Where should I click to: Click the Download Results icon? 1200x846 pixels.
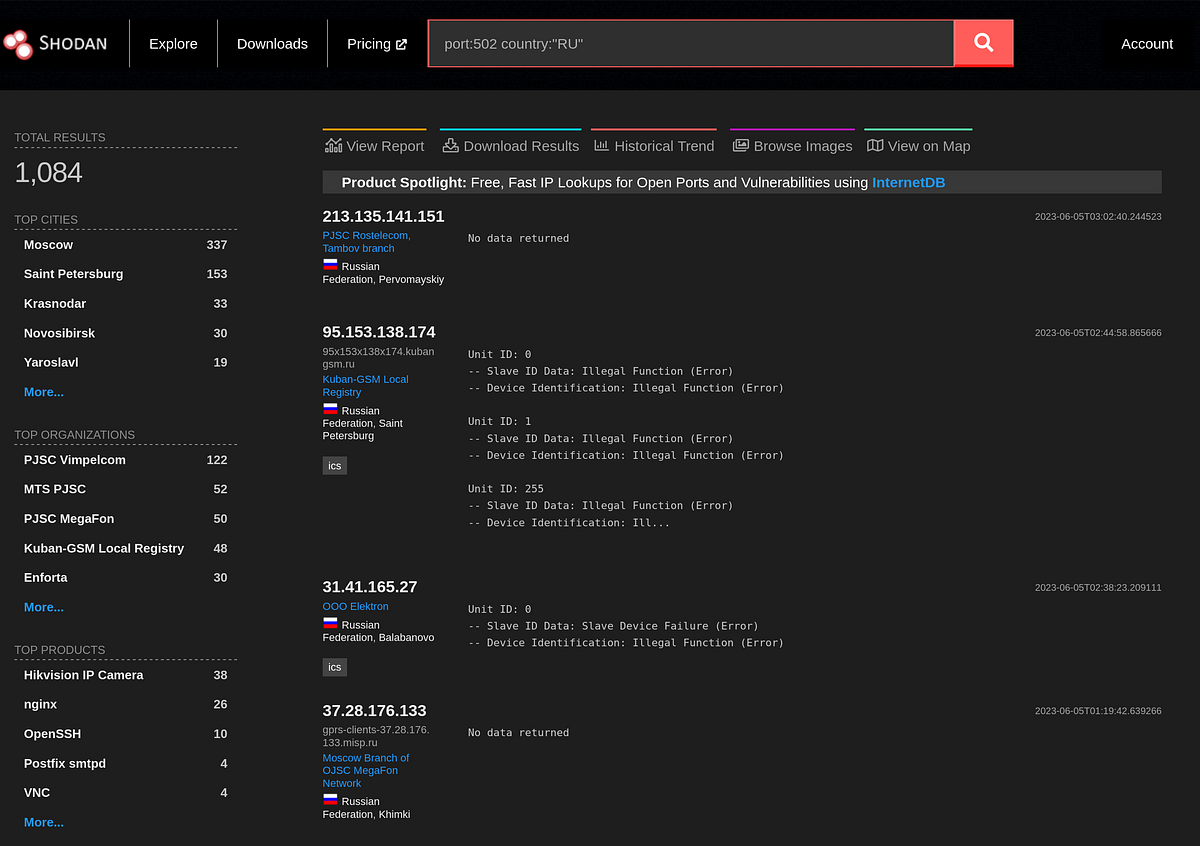coord(452,144)
